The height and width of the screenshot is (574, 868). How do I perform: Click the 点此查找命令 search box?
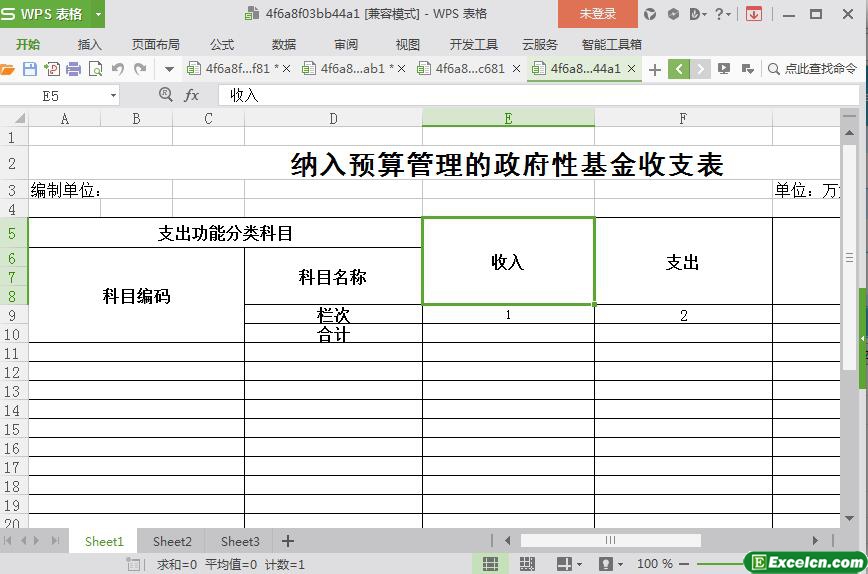813,69
